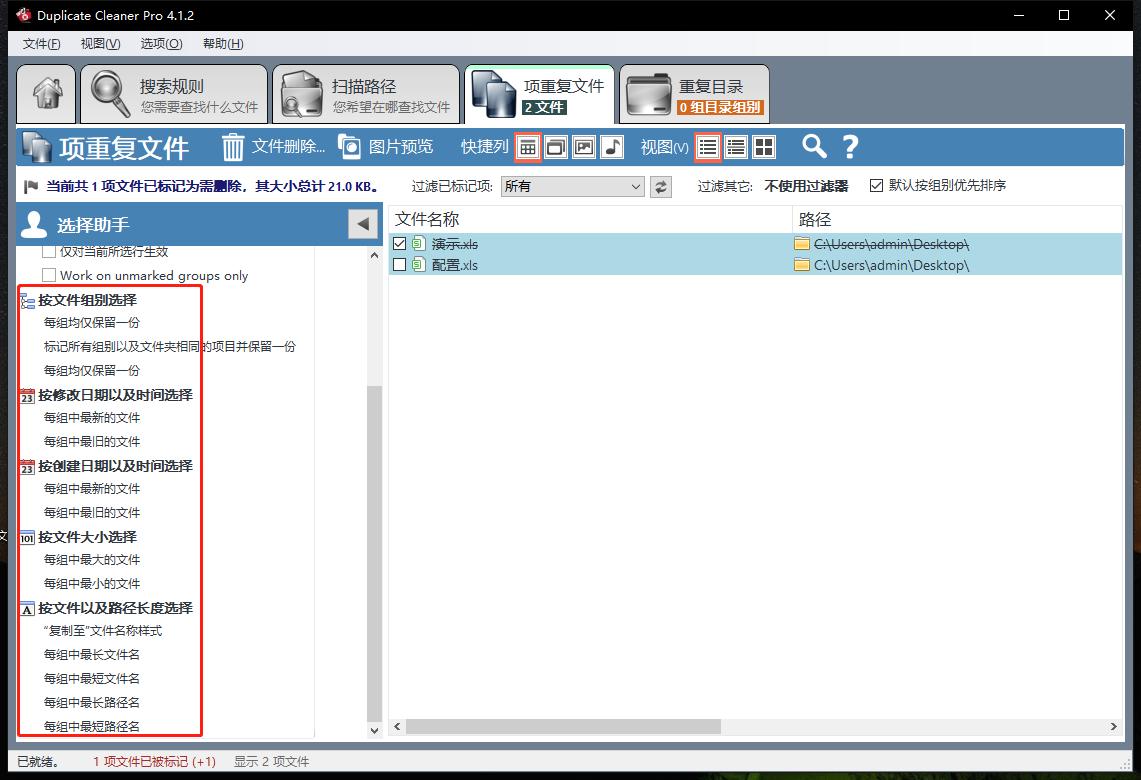Select the image quick-column layout icon

(x=584, y=147)
